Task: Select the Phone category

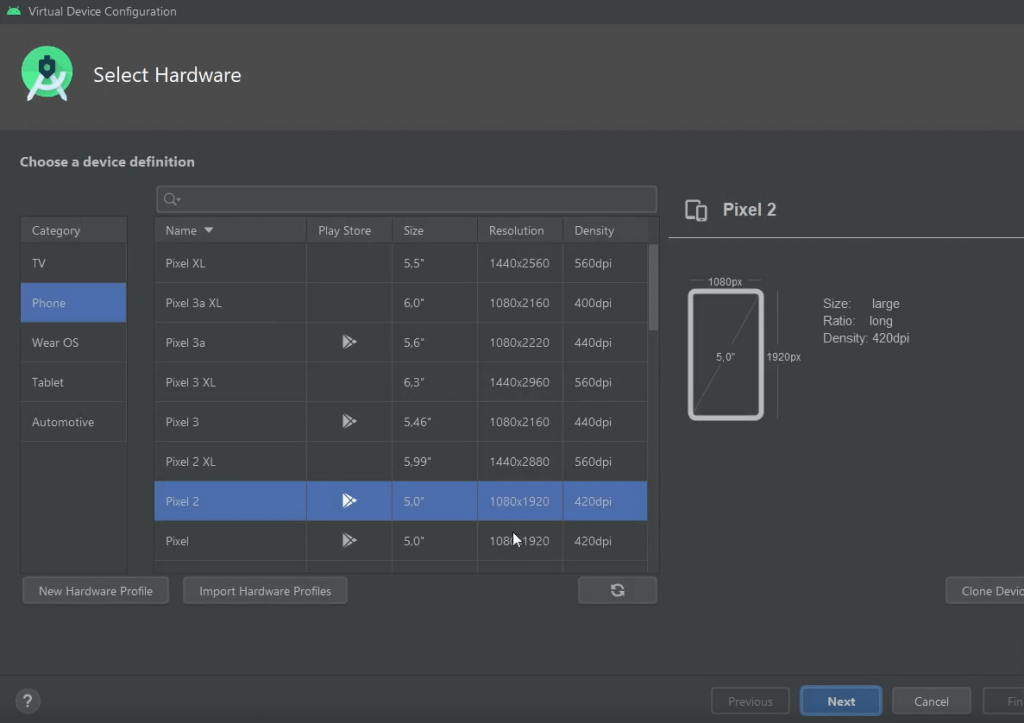Action: coord(73,302)
